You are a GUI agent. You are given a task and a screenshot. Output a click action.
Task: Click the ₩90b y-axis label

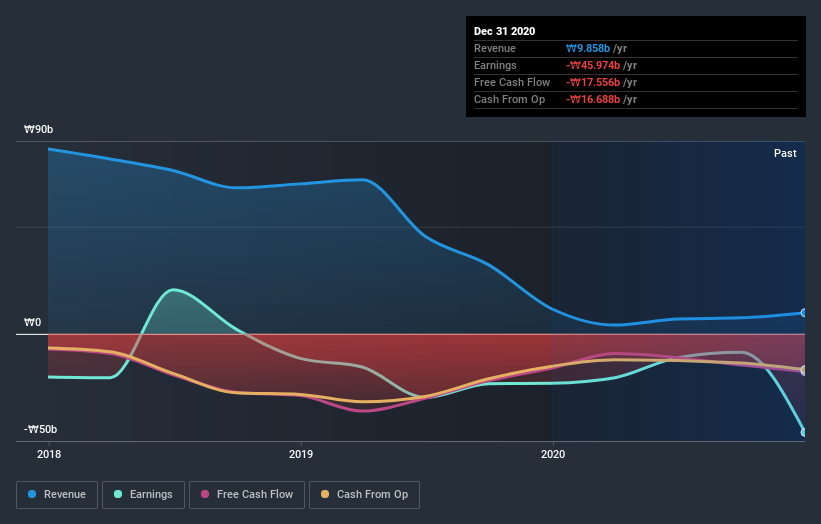click(38, 129)
